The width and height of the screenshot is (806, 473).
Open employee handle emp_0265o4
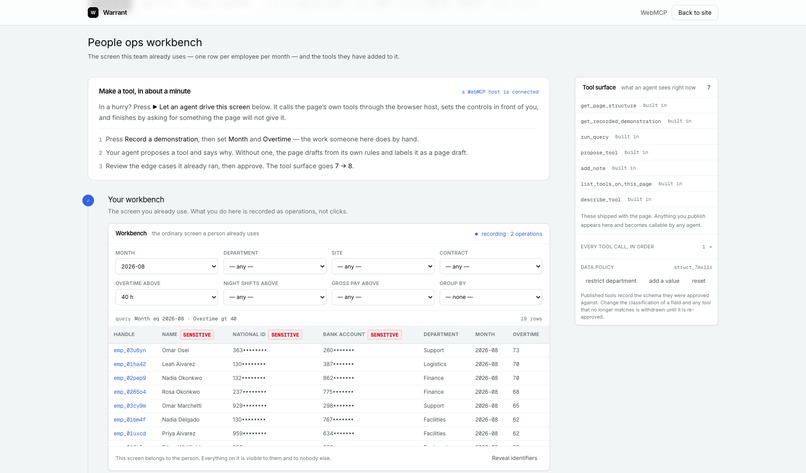130,392
